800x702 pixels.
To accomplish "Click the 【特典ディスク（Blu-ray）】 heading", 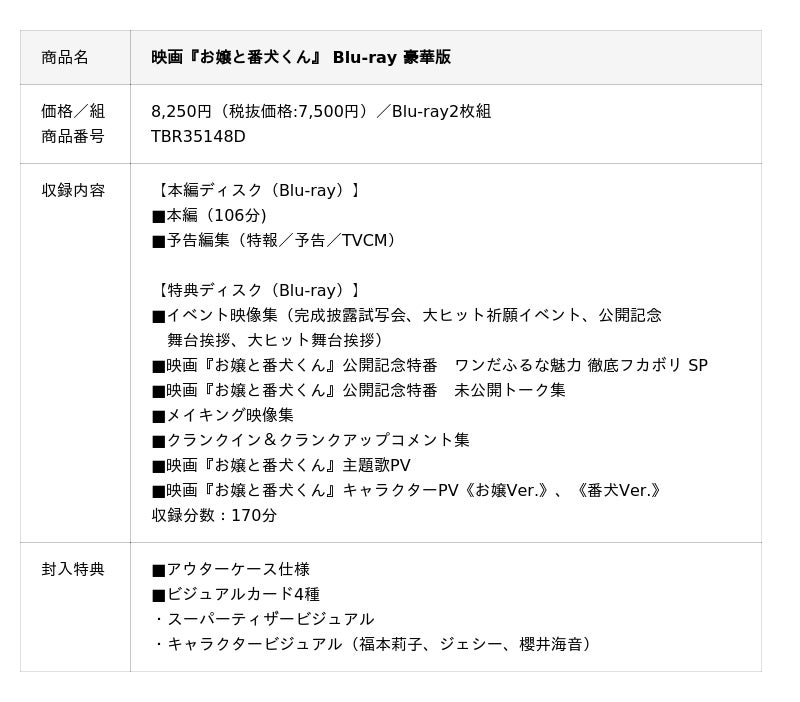I will 256,290.
